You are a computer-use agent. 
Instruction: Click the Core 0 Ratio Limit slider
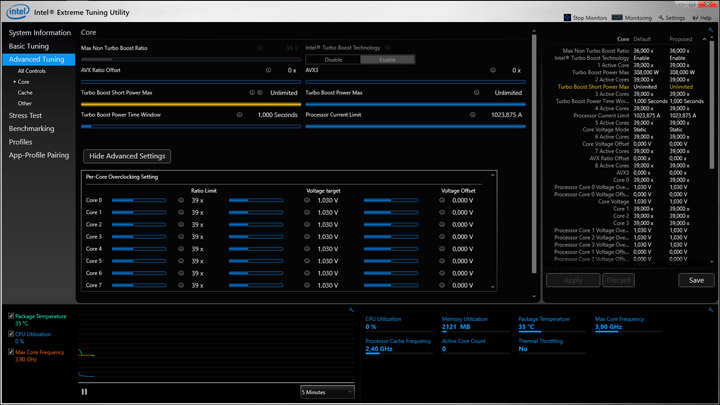tap(139, 200)
